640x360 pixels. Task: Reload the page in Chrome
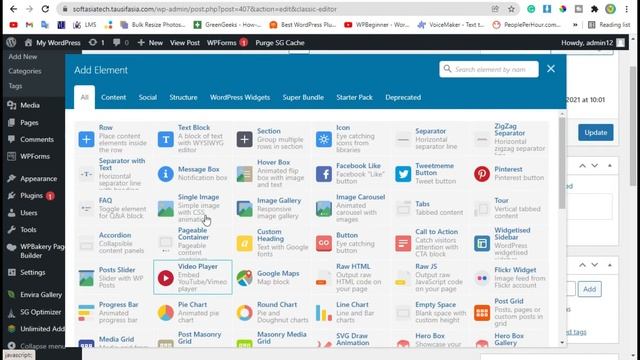click(45, 9)
